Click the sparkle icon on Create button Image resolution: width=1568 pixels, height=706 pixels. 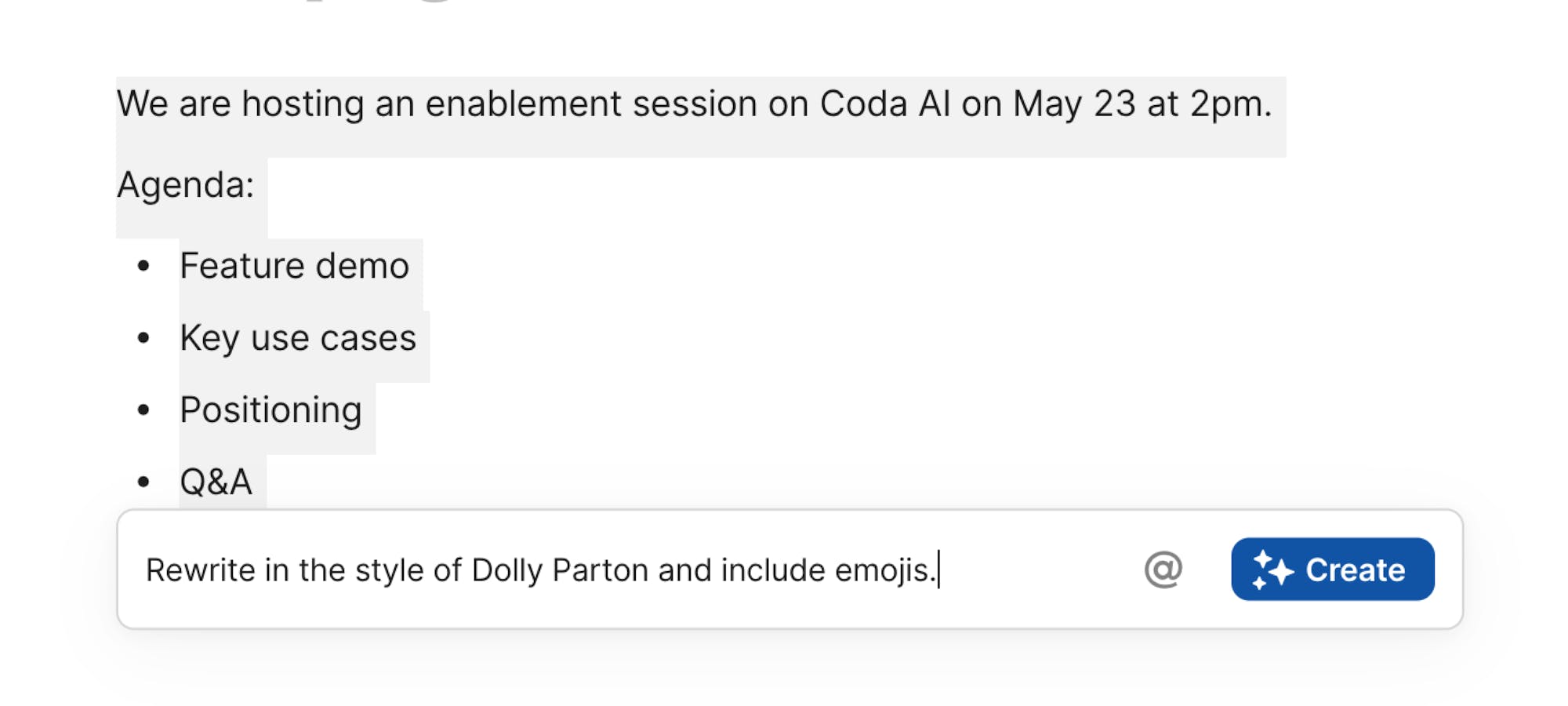click(1272, 570)
